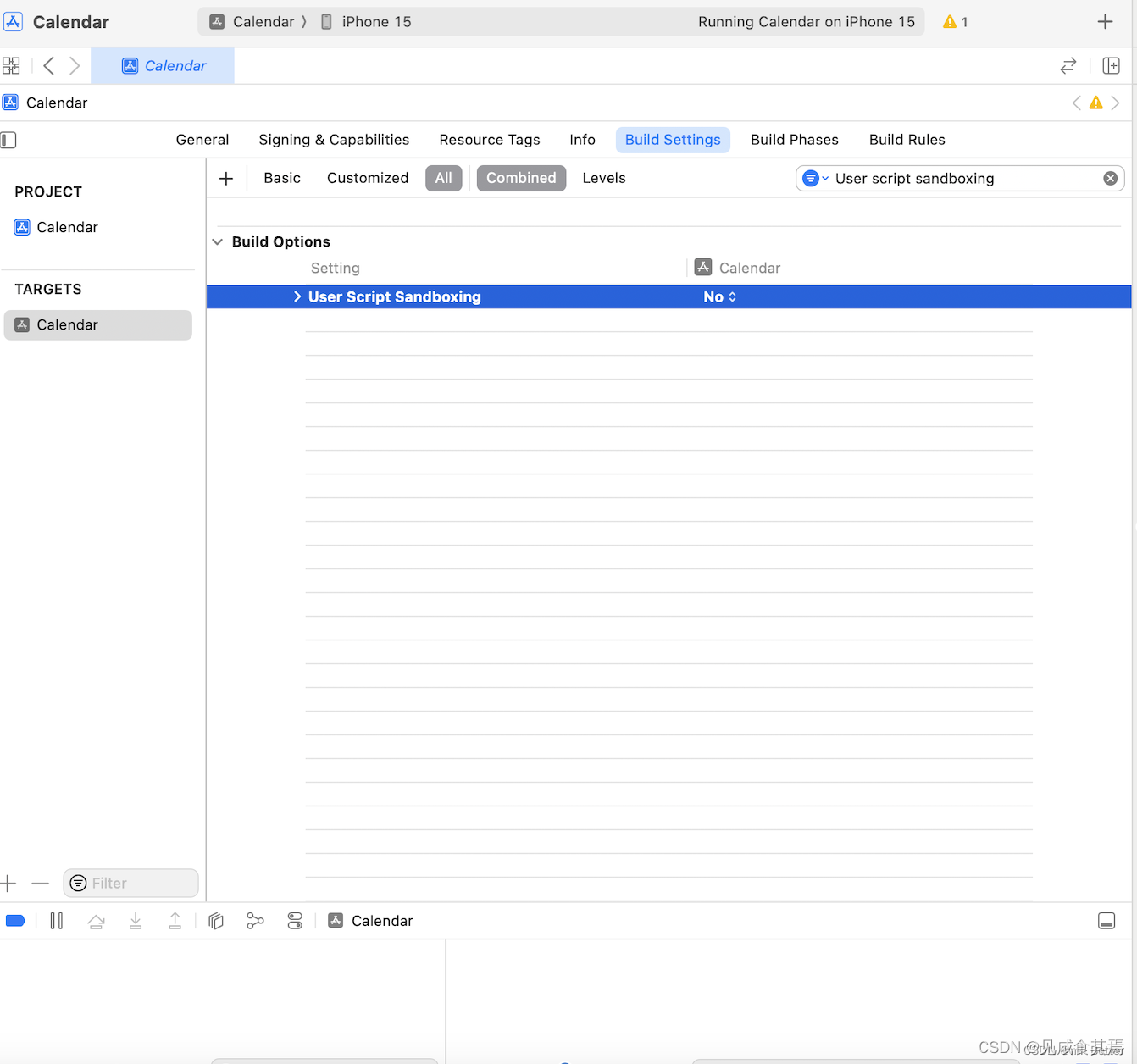Open debug memory graph
The width and height of the screenshot is (1137, 1064).
(x=255, y=921)
